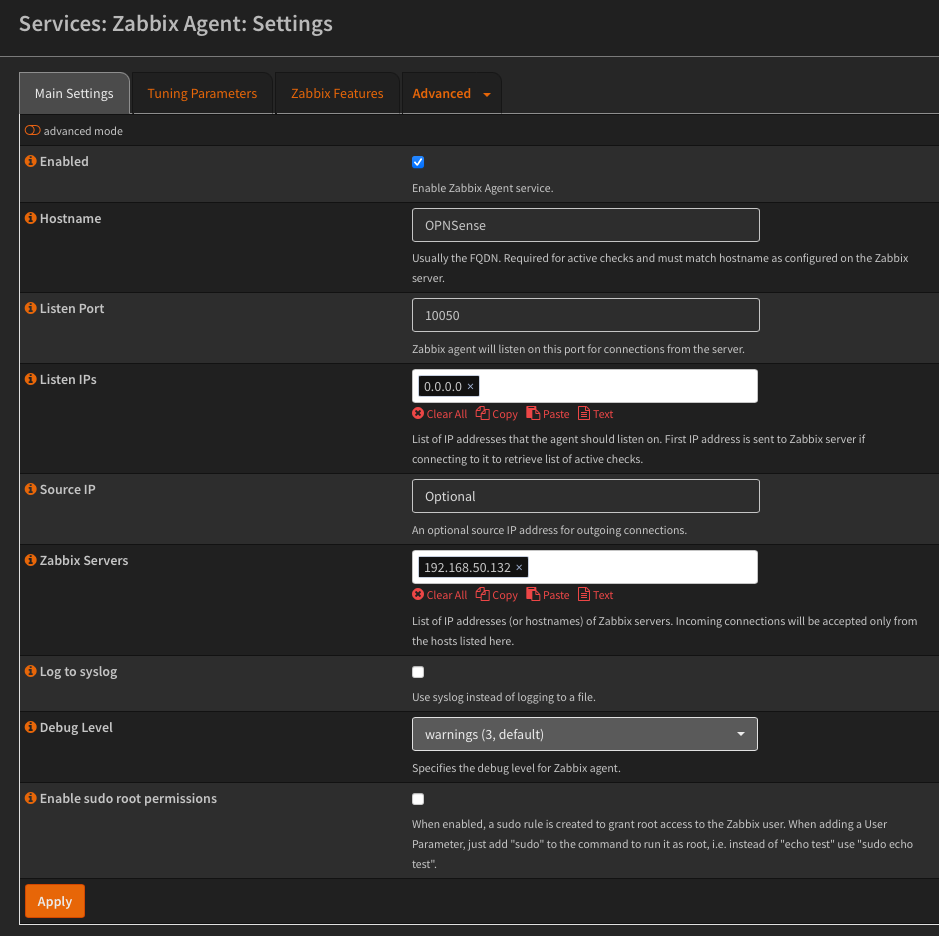This screenshot has height=936, width=939.
Task: Switch on advanced mode
Action: [x=31, y=130]
